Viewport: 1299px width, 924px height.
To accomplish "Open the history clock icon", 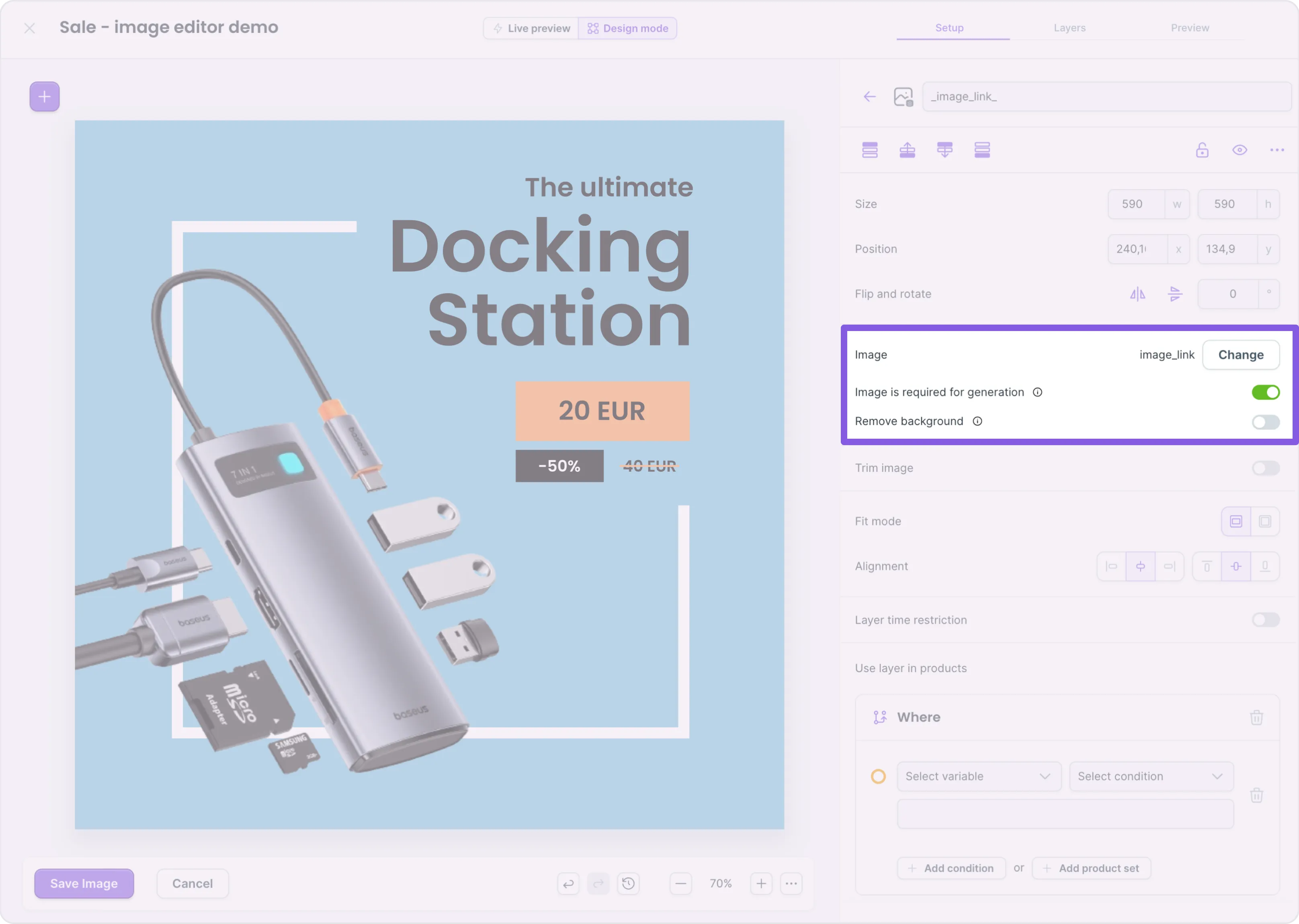I will (629, 883).
